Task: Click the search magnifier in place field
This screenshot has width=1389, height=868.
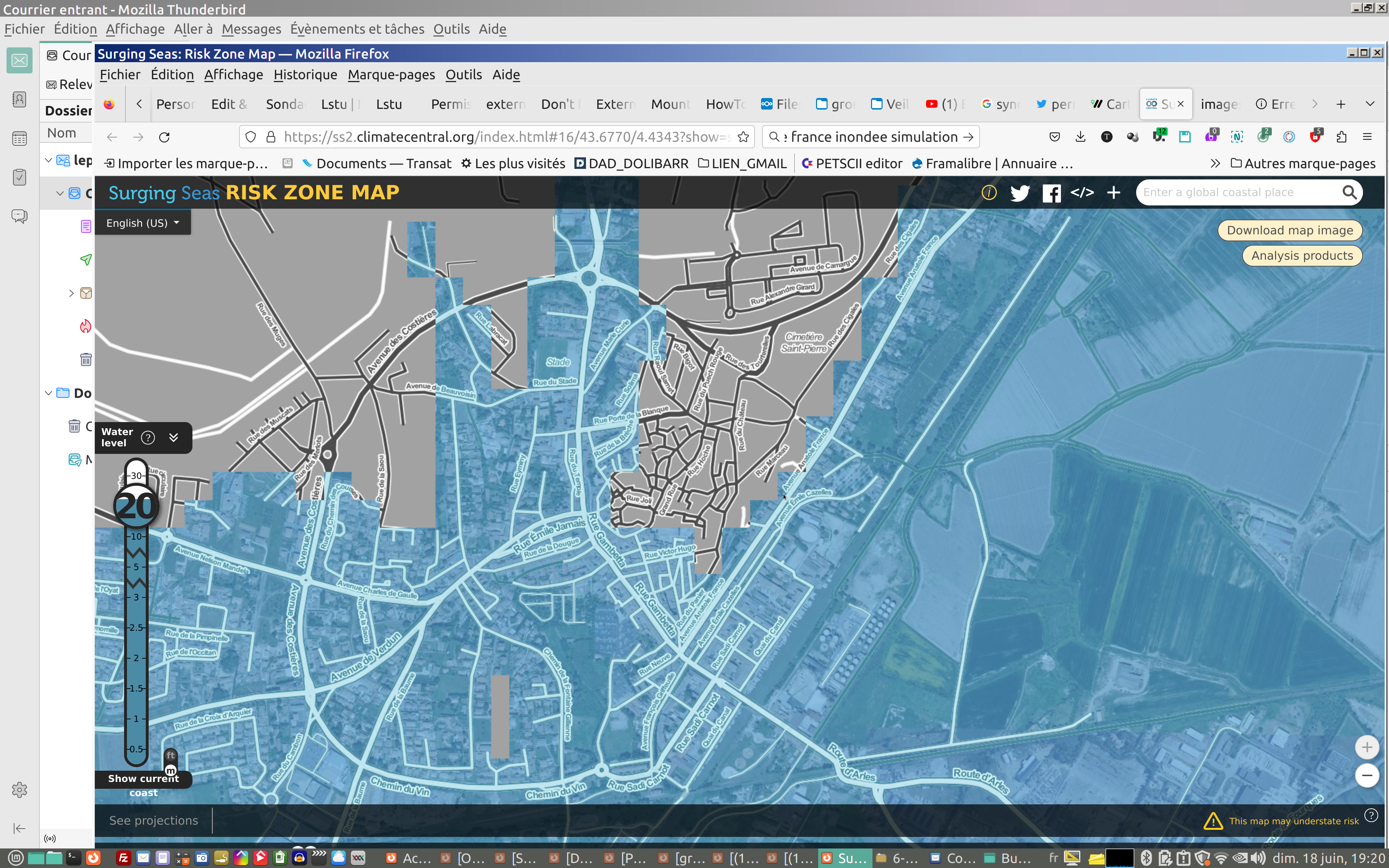Action: coord(1350,192)
